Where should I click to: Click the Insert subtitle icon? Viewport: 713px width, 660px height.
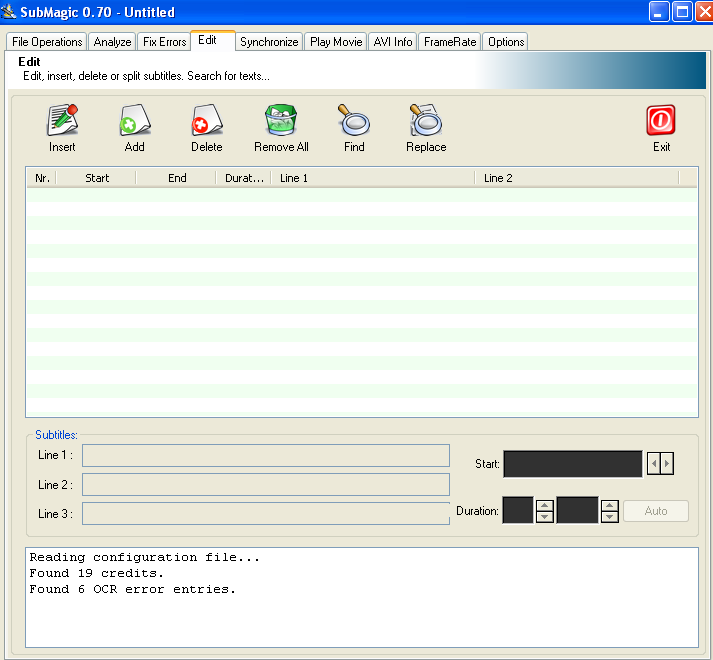pyautogui.click(x=62, y=121)
